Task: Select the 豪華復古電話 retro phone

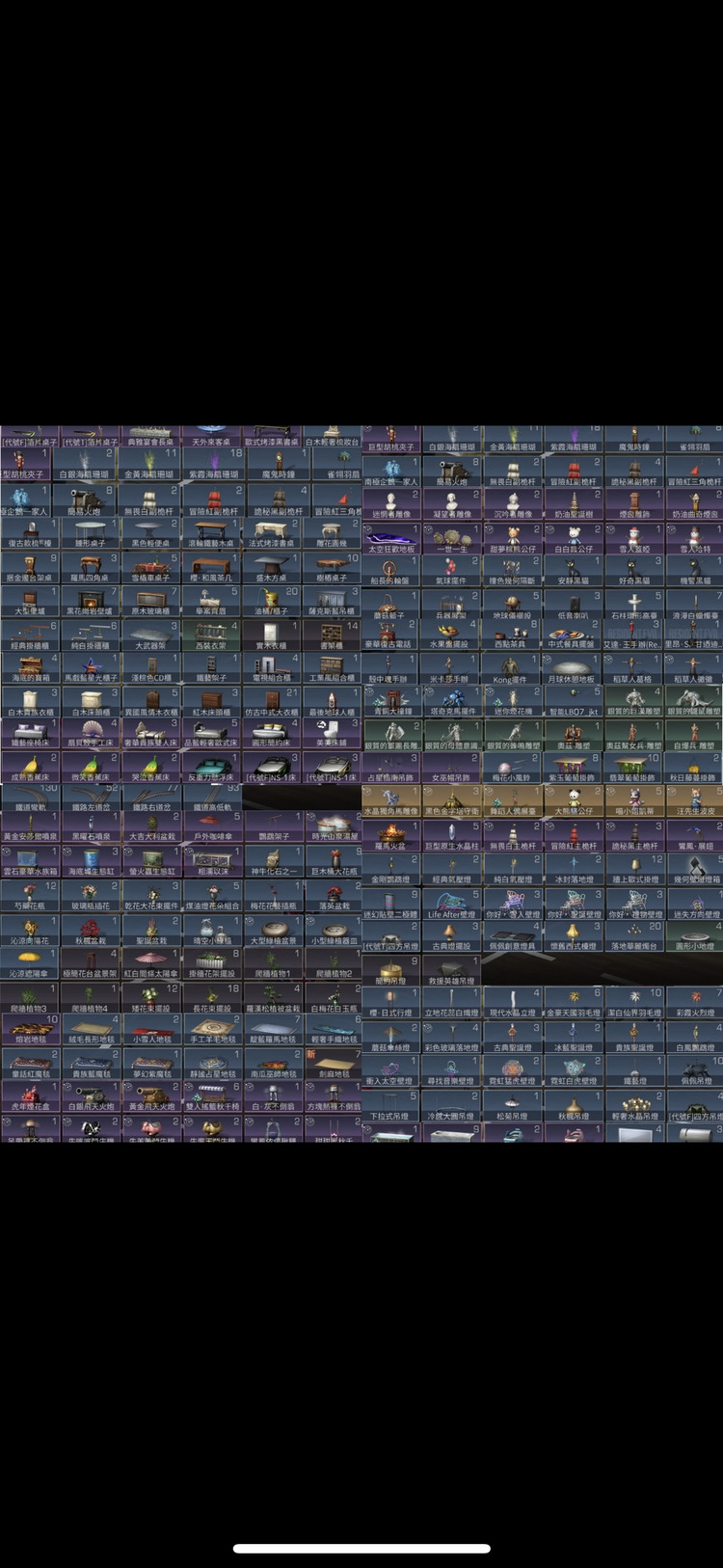Action: click(391, 635)
